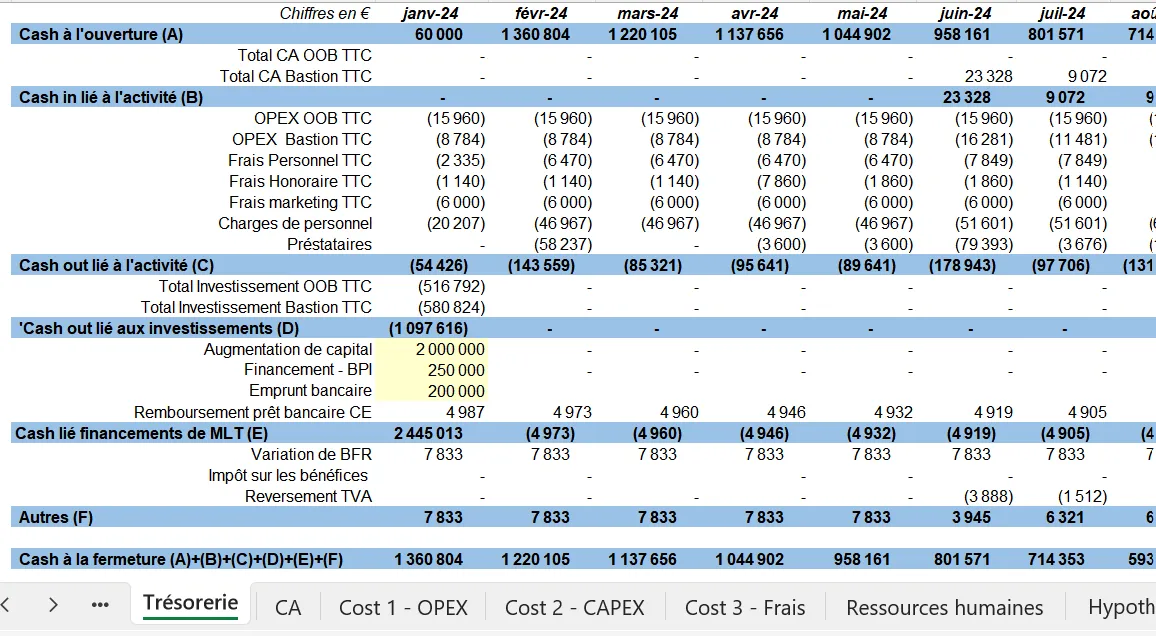Open the Cost 2 - CAPEX sheet

[x=574, y=607]
